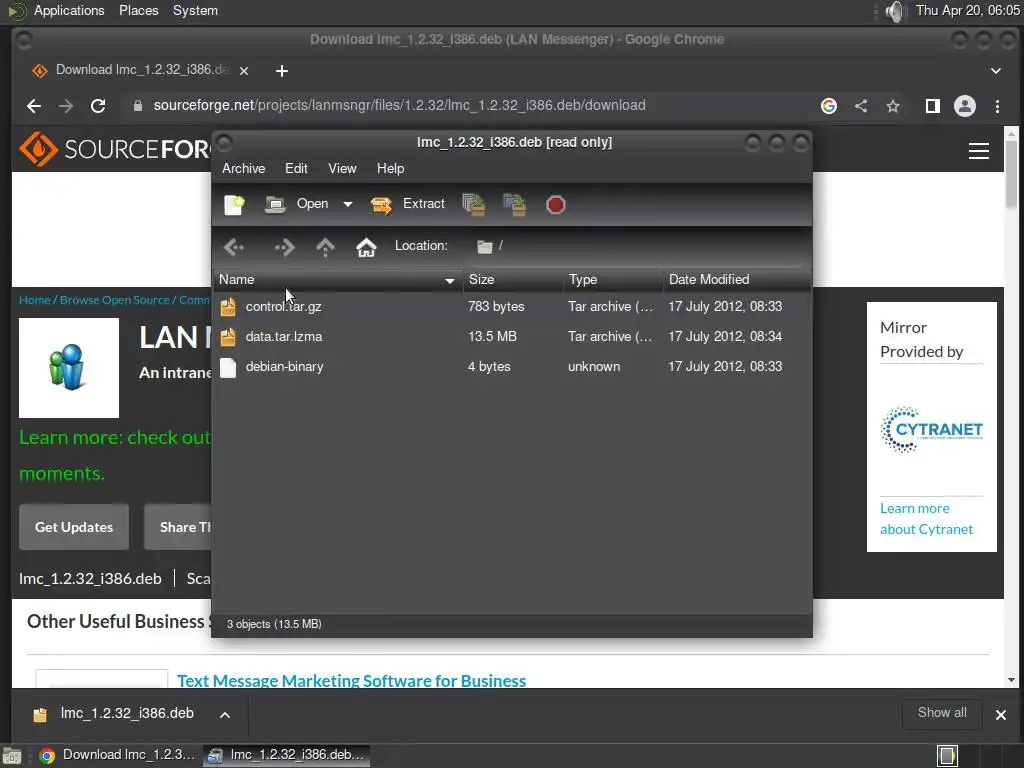
Task: Expand download options for lmc_1.2.32_i386.deb
Action: [x=225, y=715]
